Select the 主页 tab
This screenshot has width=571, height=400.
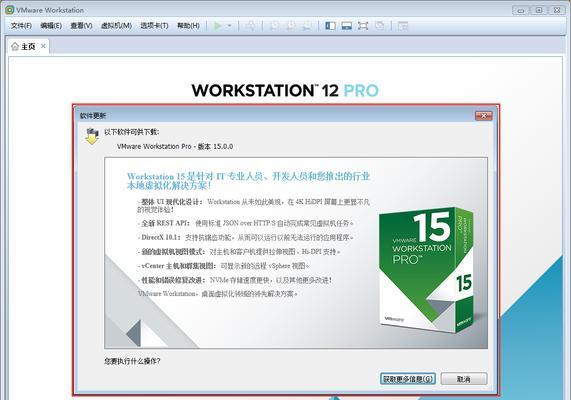[28, 46]
